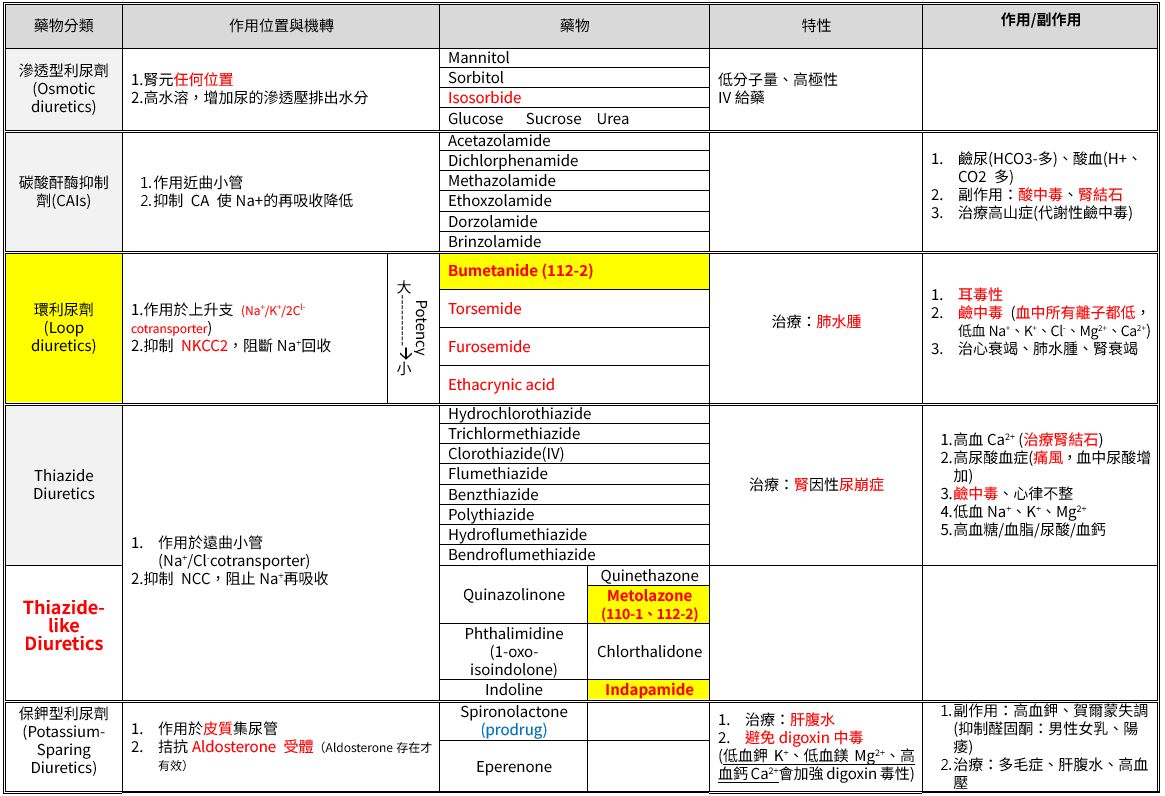This screenshot has height=796, width=1165.
Task: Click the 作用/副作用 column header
Action: point(1040,21)
